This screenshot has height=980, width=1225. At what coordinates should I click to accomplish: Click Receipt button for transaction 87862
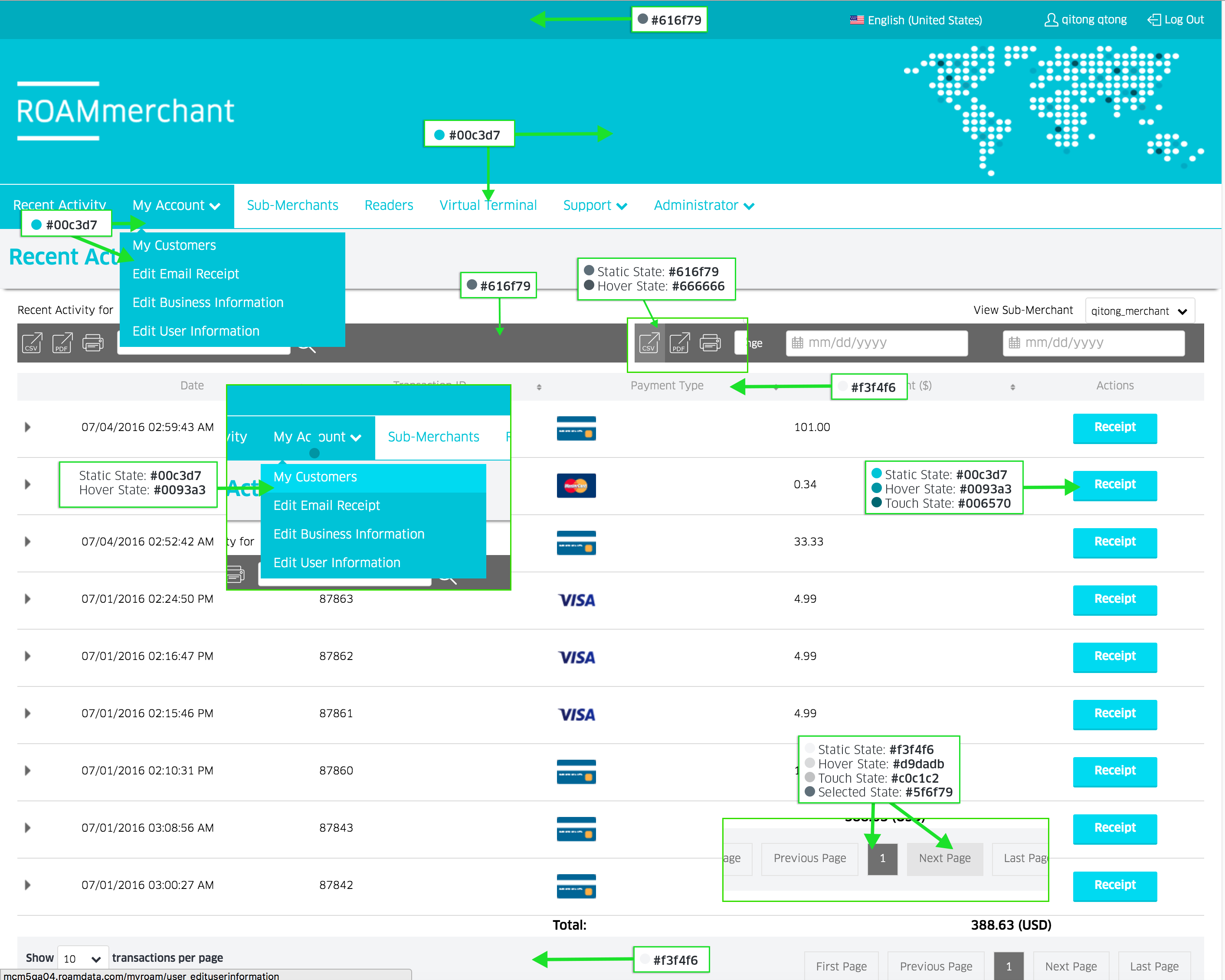tap(1115, 657)
